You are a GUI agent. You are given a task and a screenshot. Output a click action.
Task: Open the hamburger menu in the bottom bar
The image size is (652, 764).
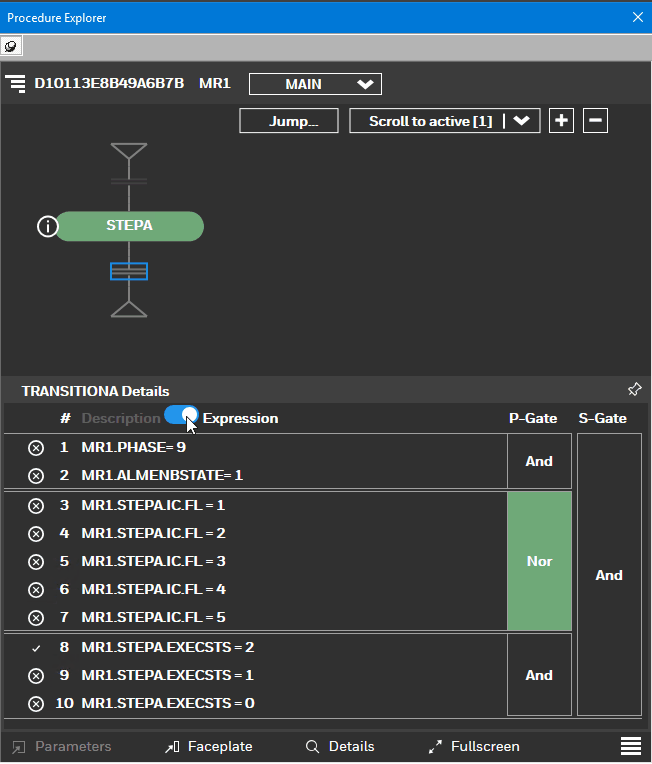pyautogui.click(x=631, y=746)
